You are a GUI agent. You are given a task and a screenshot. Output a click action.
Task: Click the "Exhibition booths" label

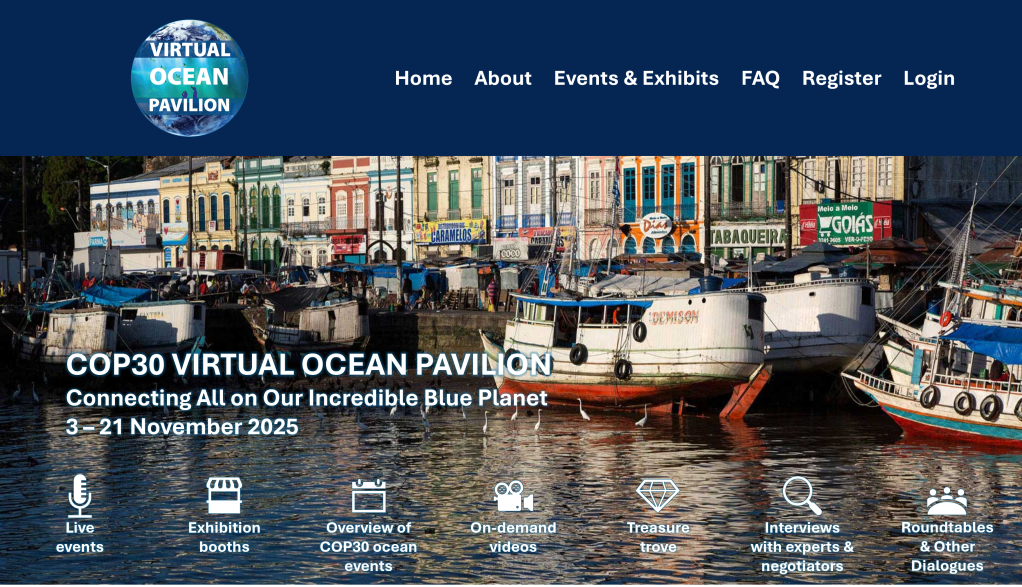pyautogui.click(x=224, y=537)
